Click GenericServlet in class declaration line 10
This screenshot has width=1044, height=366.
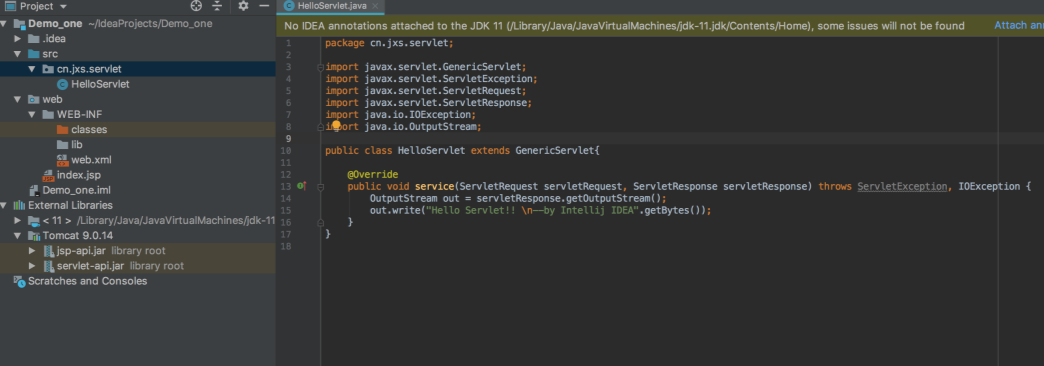[555, 150]
